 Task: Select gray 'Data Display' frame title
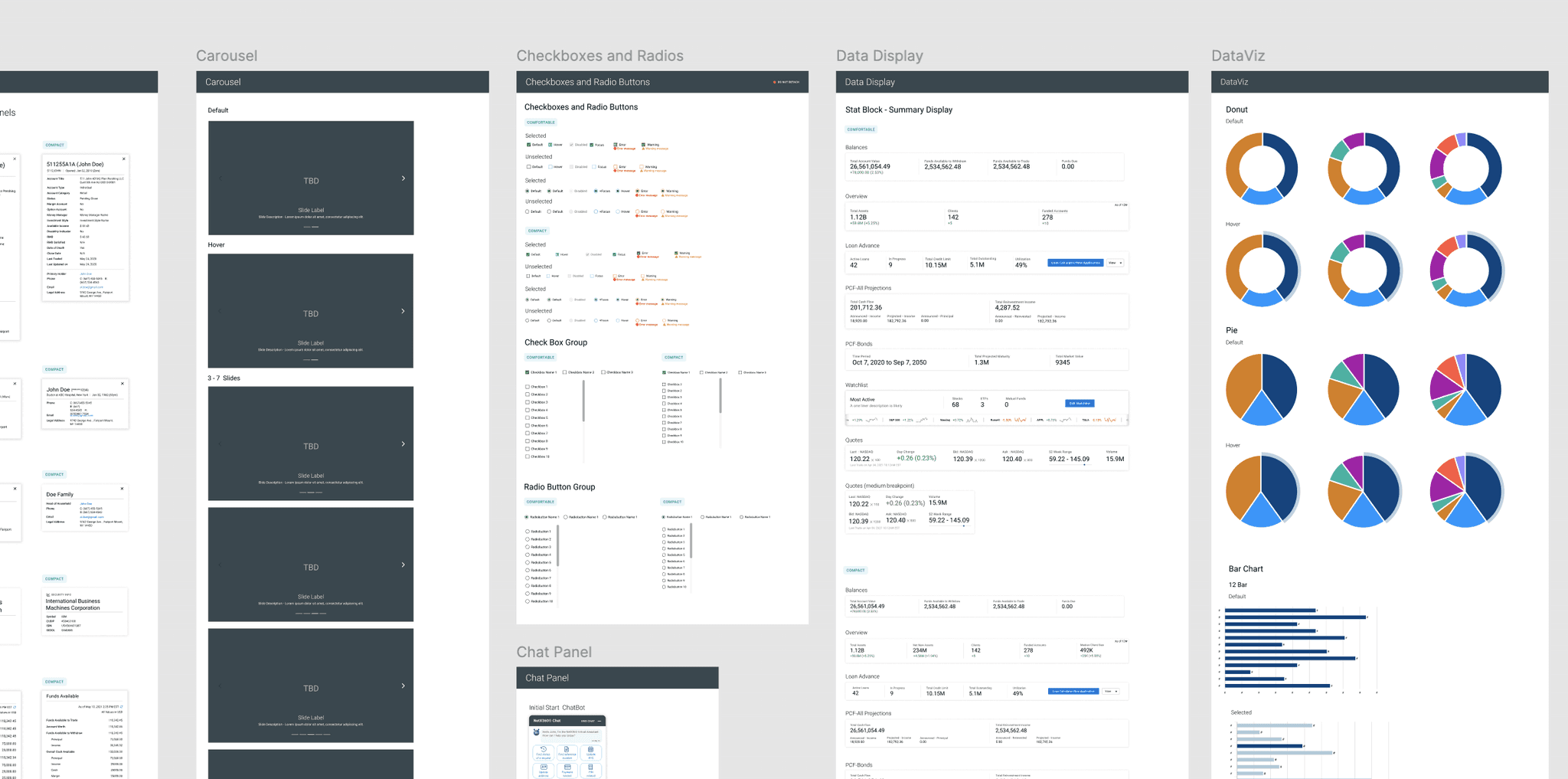coord(880,55)
